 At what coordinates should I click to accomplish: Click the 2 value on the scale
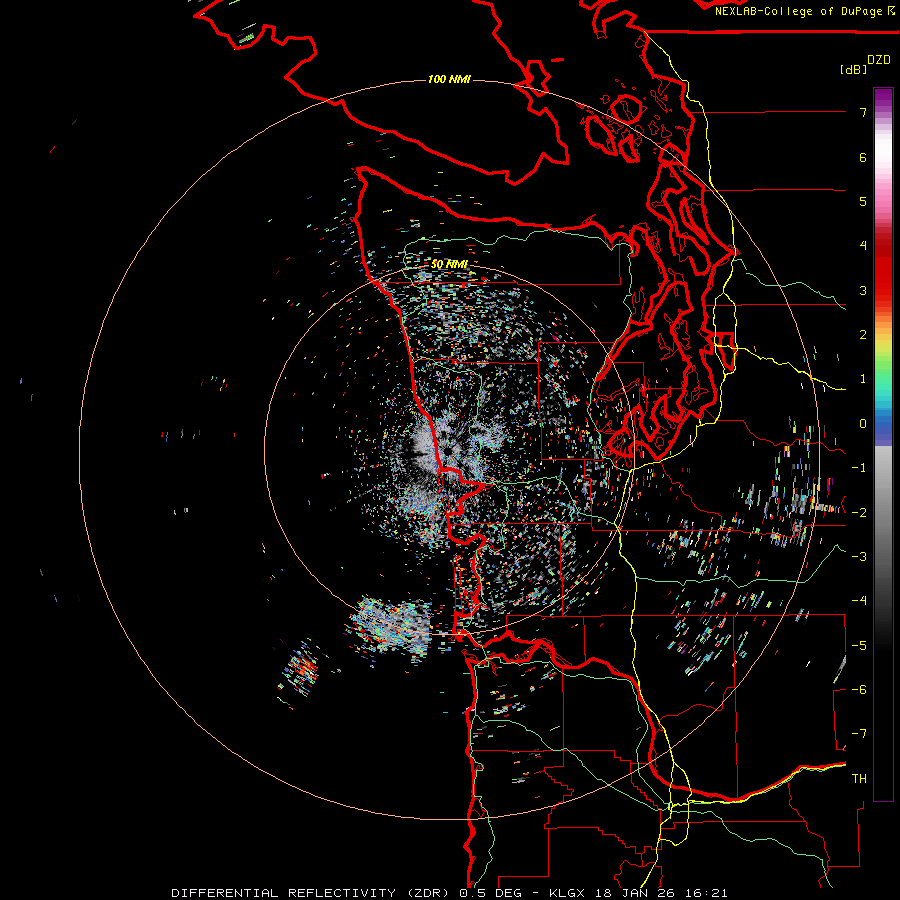point(863,335)
